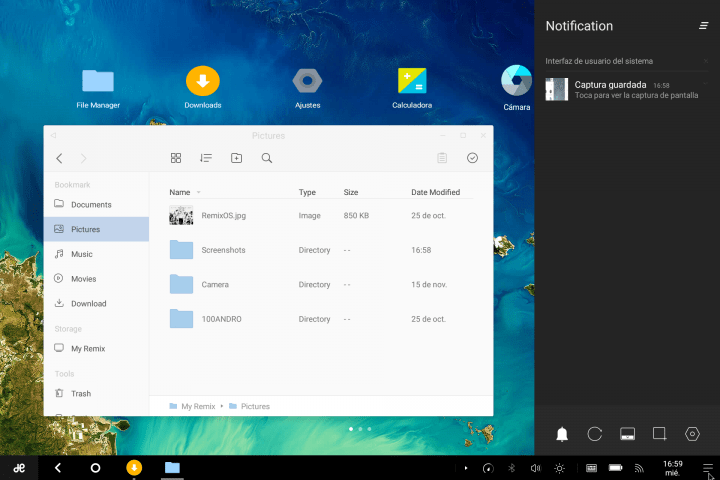This screenshot has height=480, width=720.
Task: Open the keyboard tray icon
Action: (x=591, y=468)
